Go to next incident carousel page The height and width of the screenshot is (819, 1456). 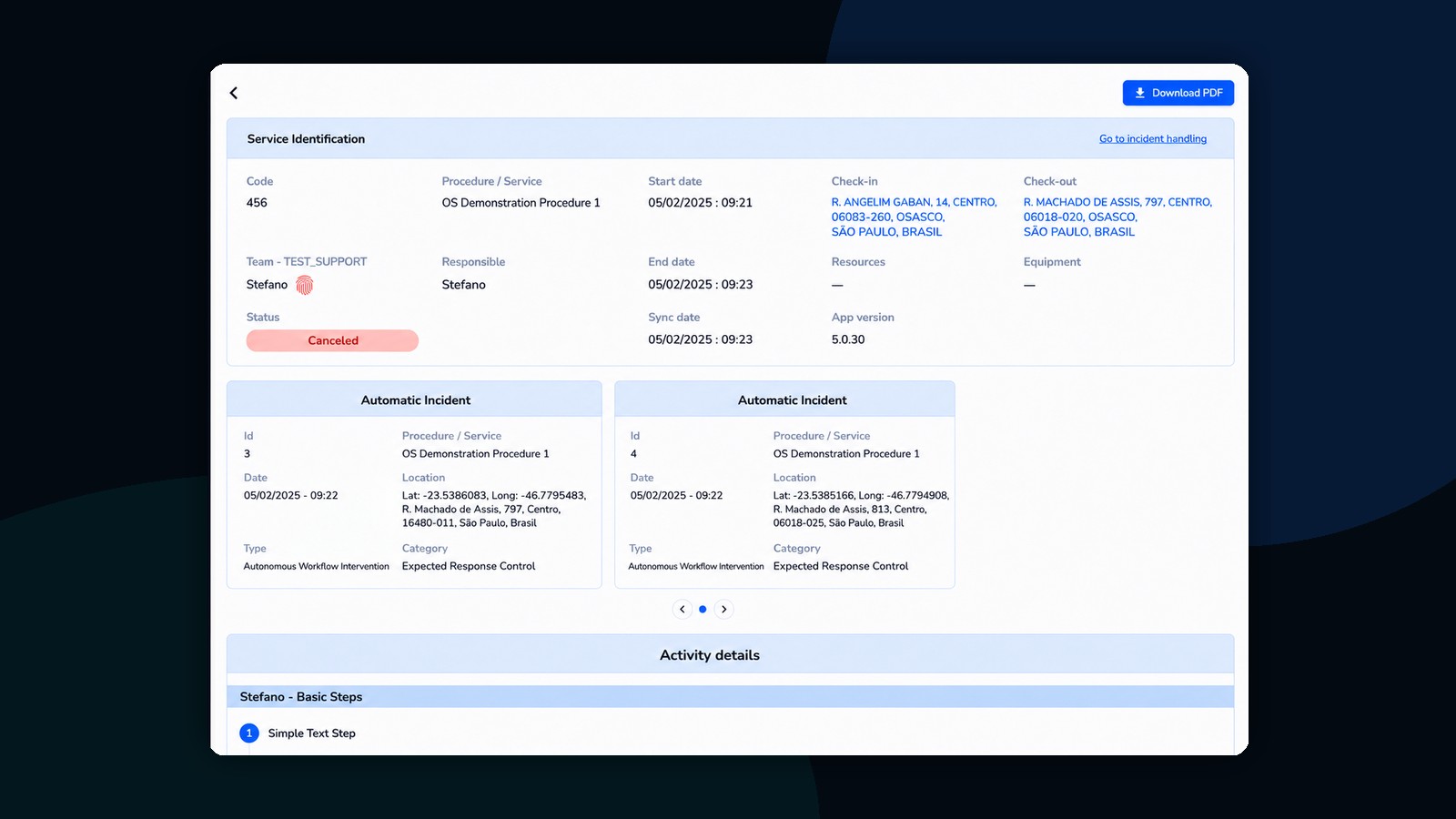coord(723,610)
